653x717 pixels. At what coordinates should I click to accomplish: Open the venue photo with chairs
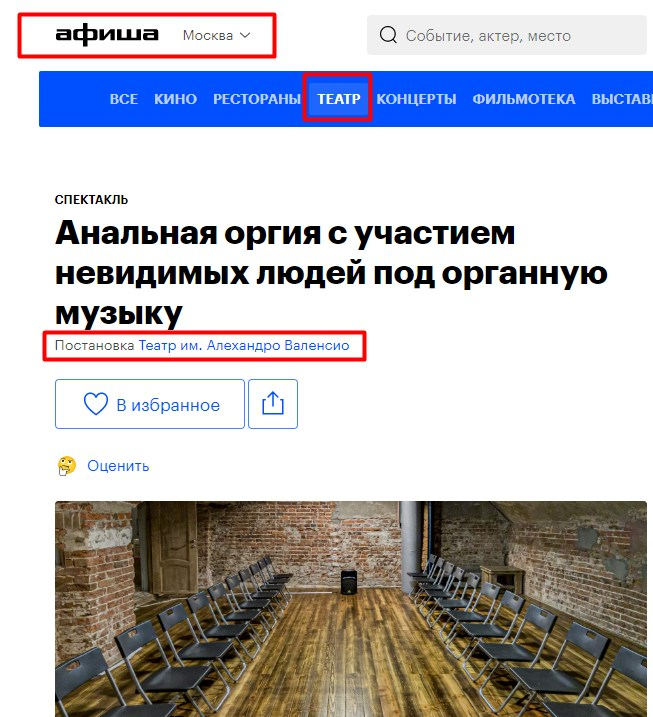pyautogui.click(x=351, y=609)
